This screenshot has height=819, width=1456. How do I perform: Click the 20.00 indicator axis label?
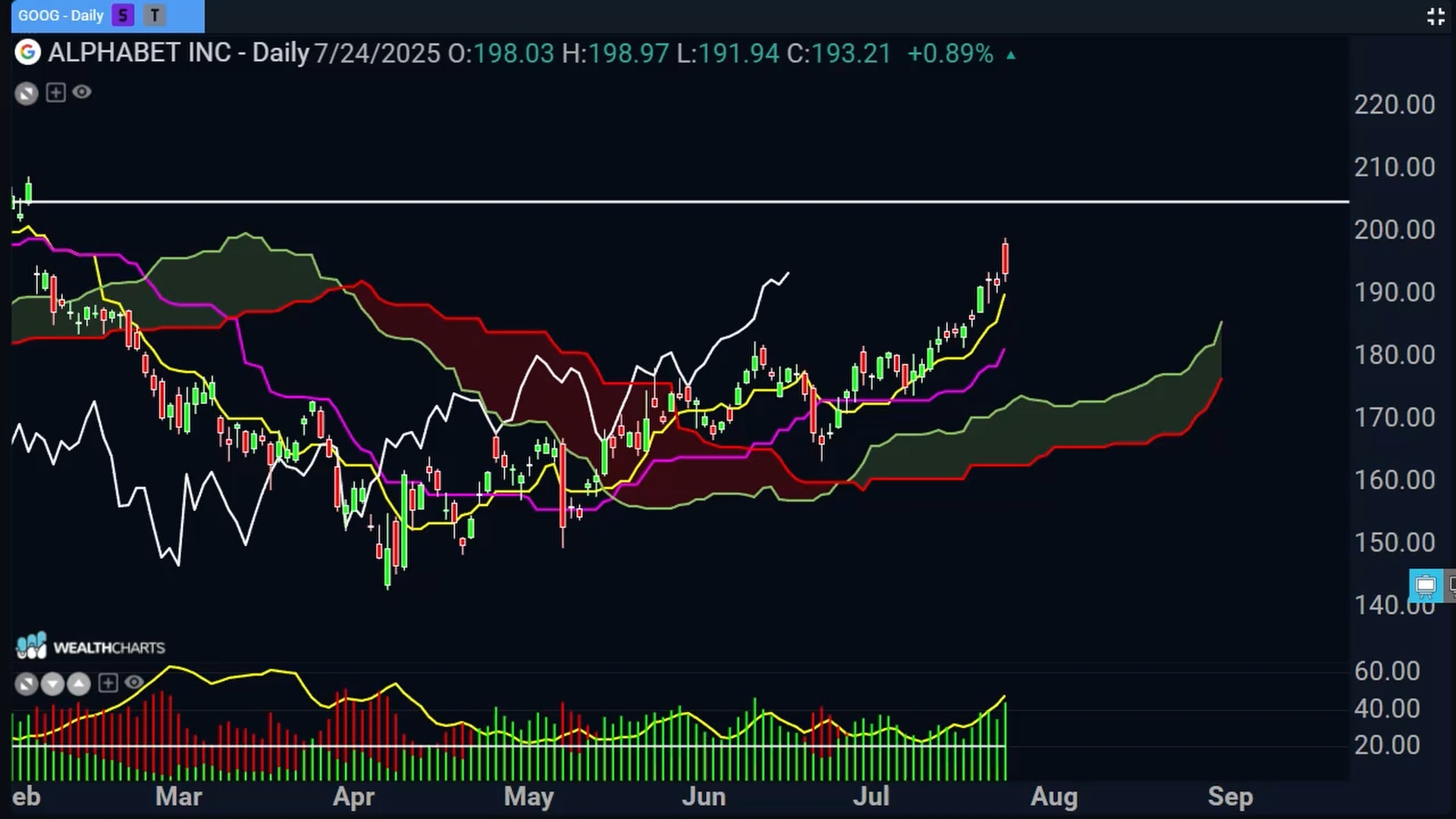click(1387, 745)
